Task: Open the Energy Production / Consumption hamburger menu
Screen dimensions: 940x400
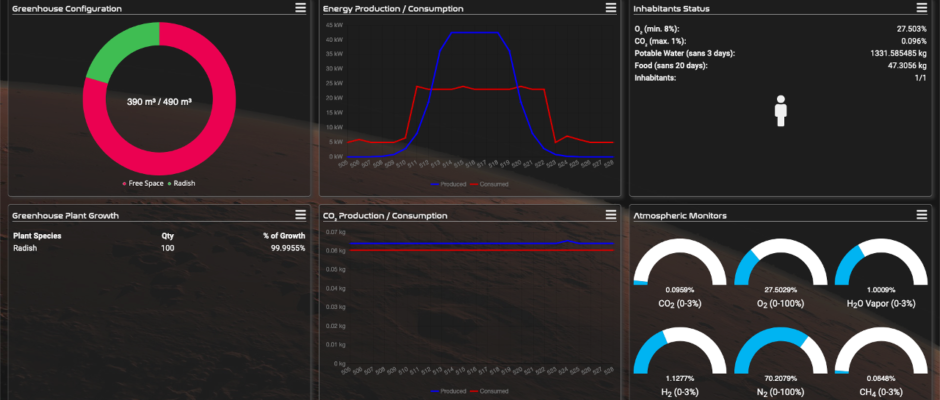Action: (612, 8)
